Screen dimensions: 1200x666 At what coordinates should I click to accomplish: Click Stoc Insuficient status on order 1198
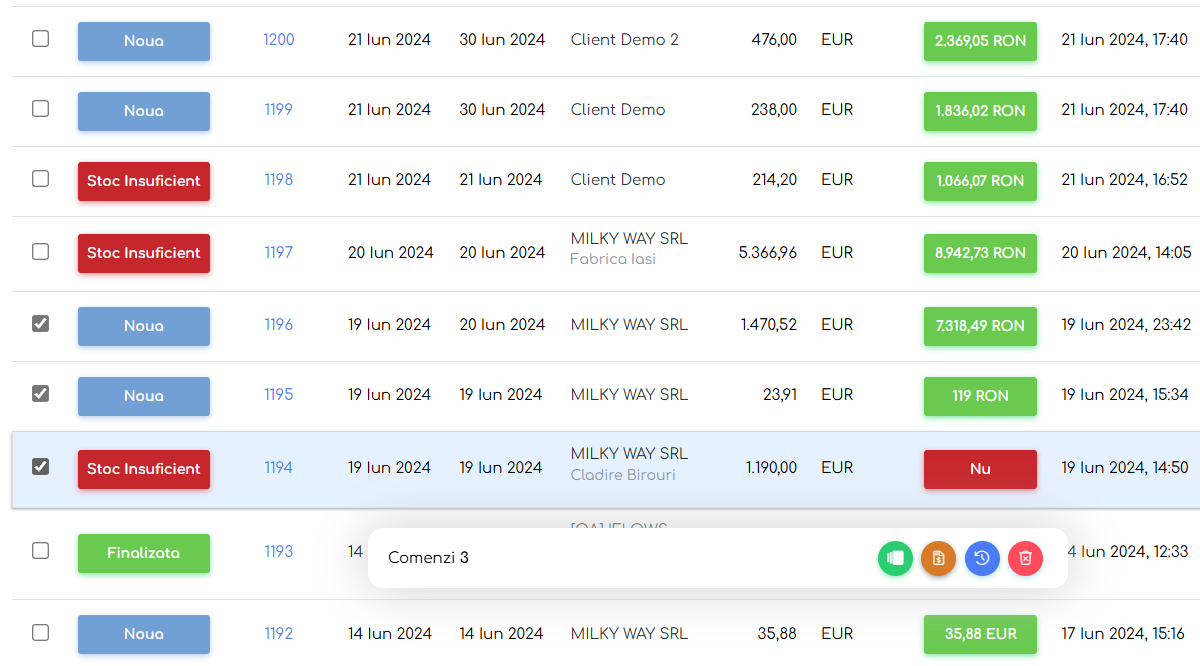click(x=144, y=181)
